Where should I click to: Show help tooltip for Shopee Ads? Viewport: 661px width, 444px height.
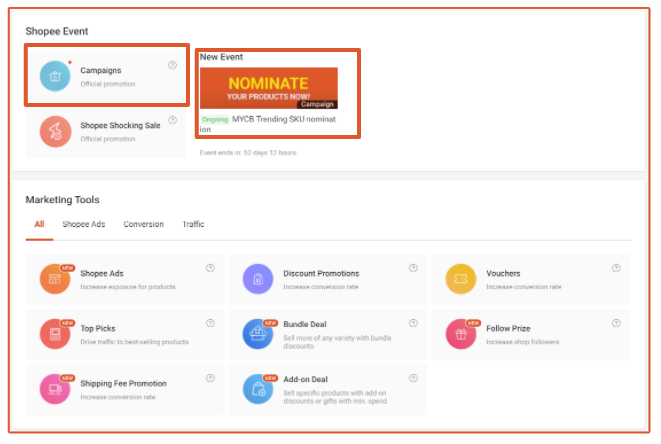(210, 268)
